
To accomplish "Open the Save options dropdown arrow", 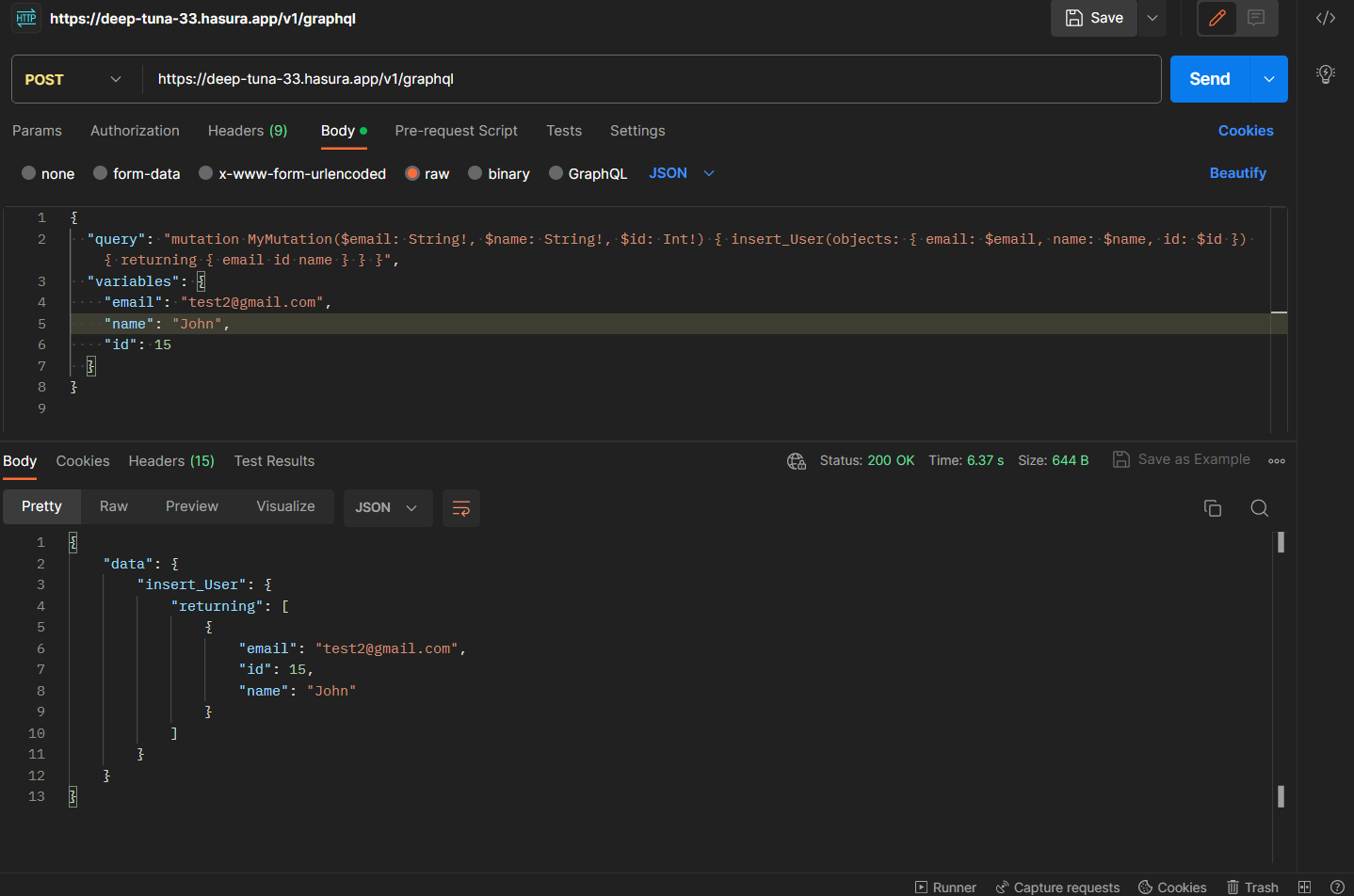I will (1153, 18).
